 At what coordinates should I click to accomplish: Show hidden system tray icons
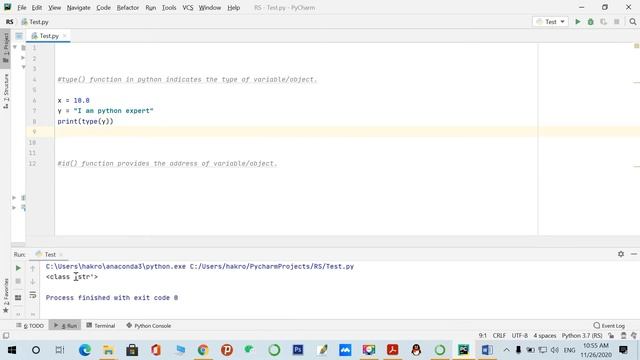point(506,350)
